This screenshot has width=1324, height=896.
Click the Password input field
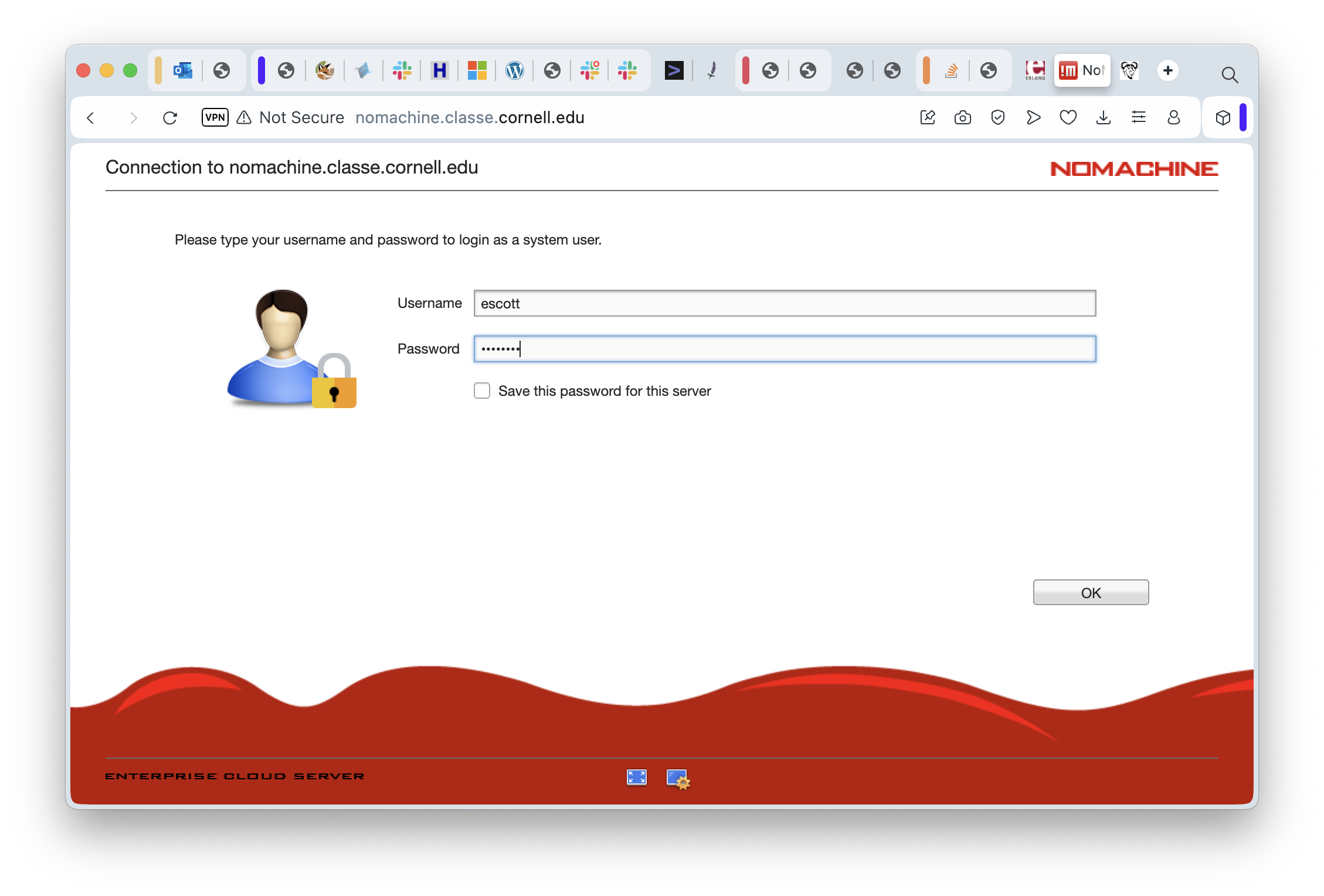tap(785, 349)
